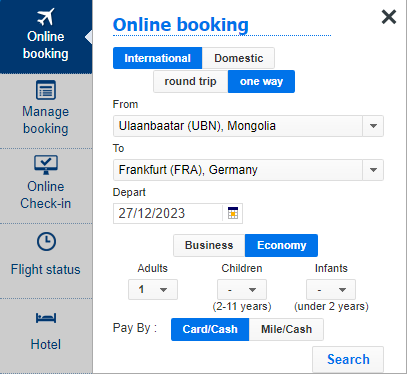407x374 pixels.
Task: Open the Adults count dropdown
Action: (x=153, y=289)
